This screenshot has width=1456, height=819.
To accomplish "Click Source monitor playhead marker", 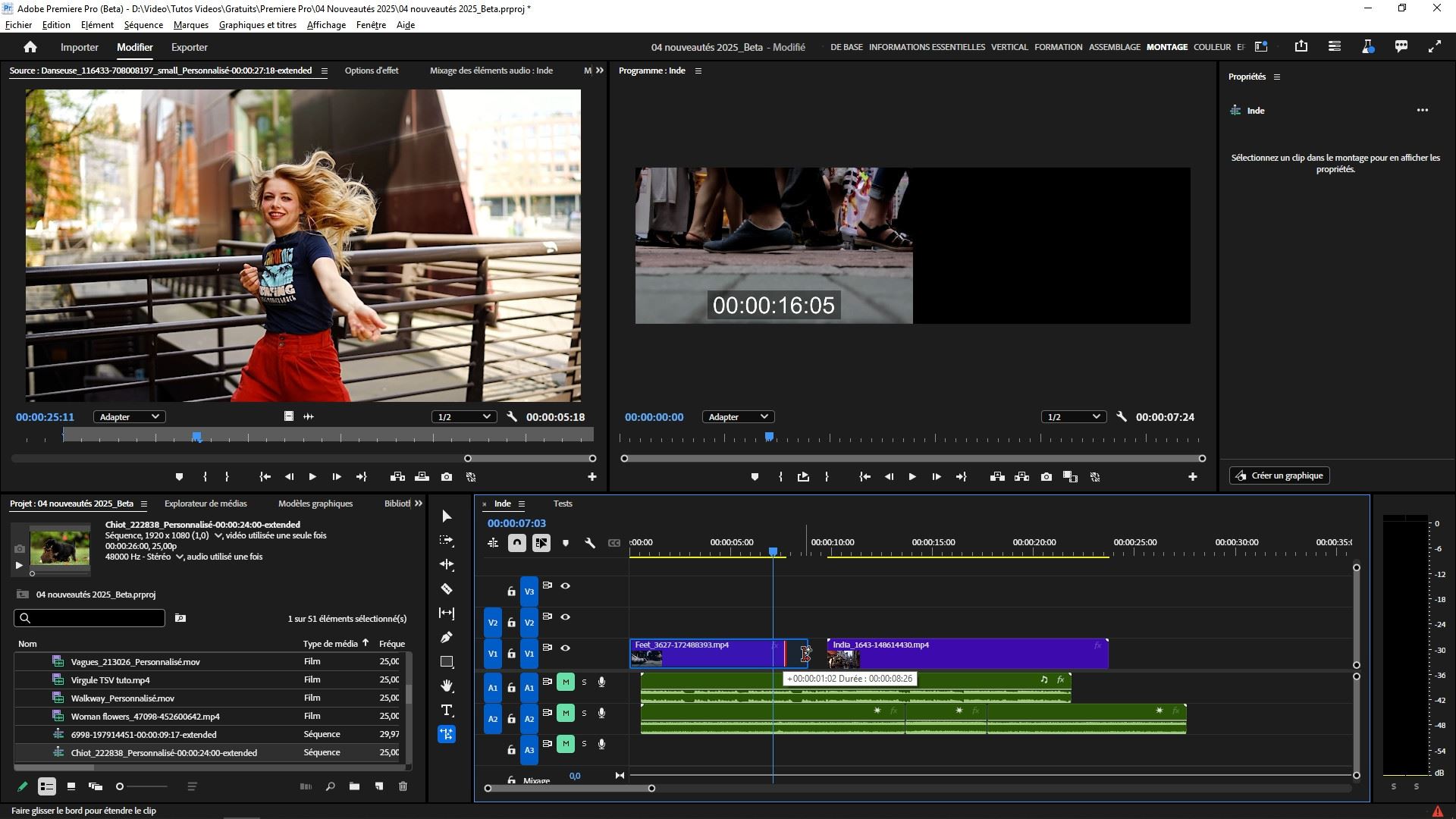I will [x=197, y=437].
